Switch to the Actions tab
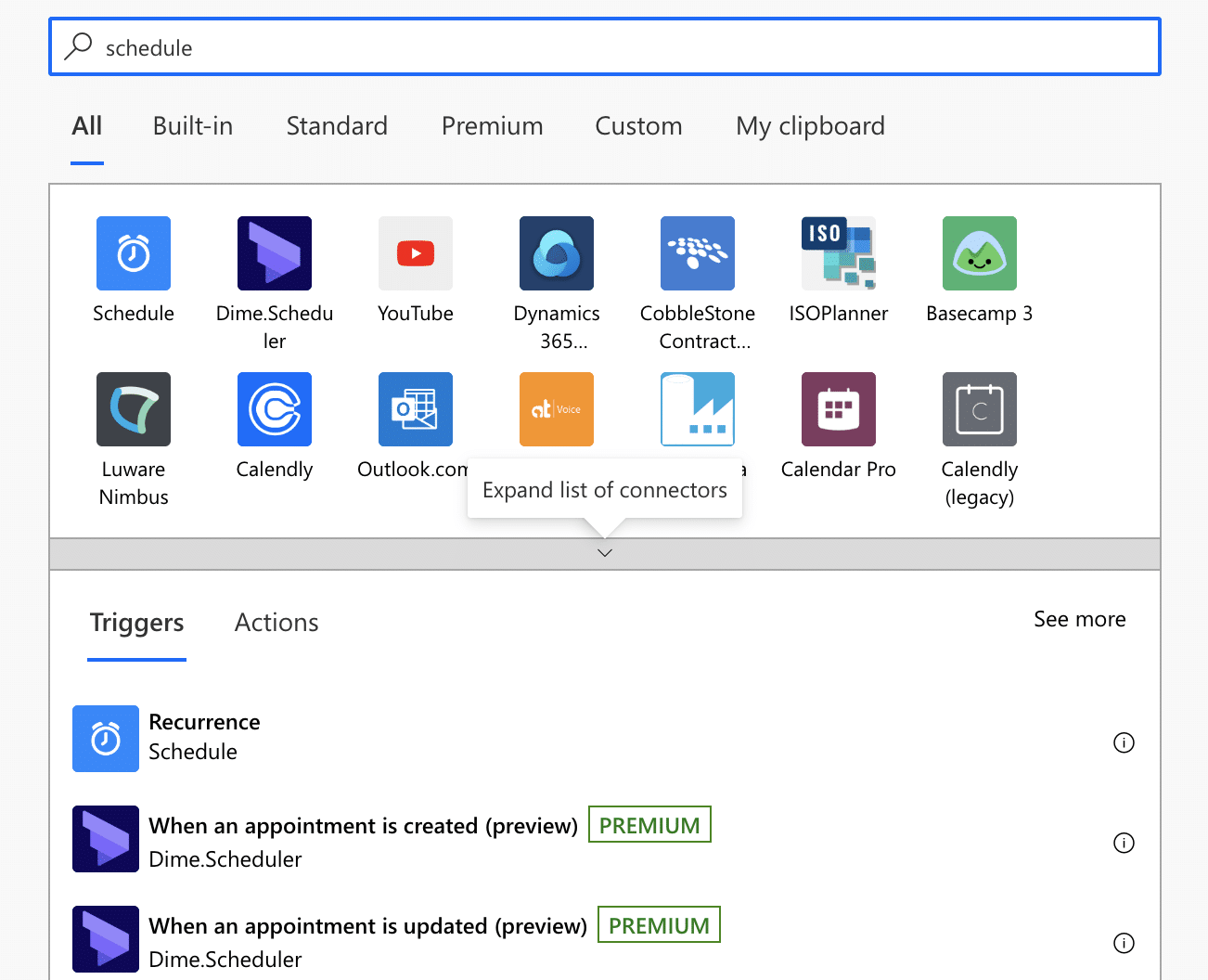The height and width of the screenshot is (980, 1208). click(276, 623)
